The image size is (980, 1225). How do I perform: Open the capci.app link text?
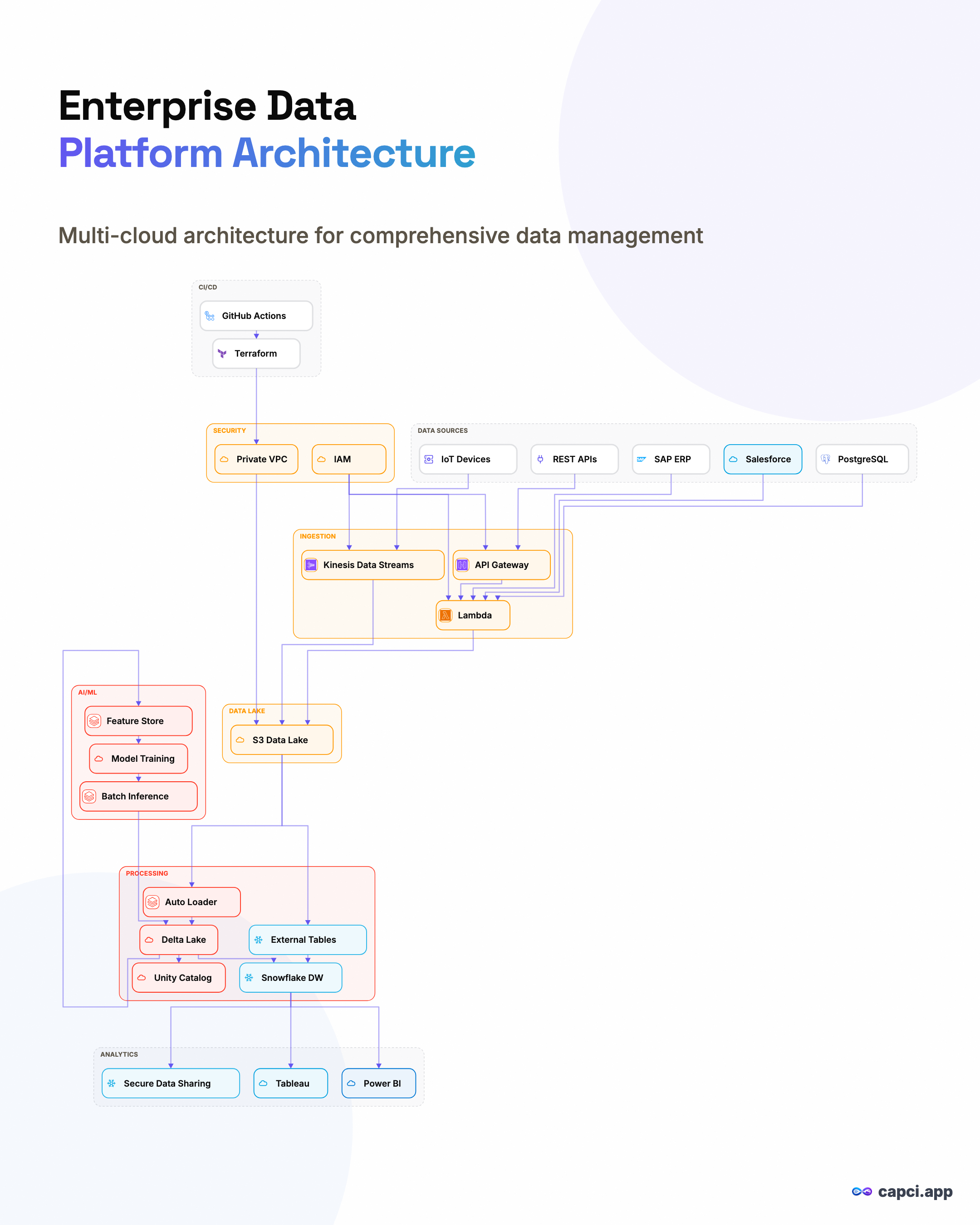click(915, 1192)
